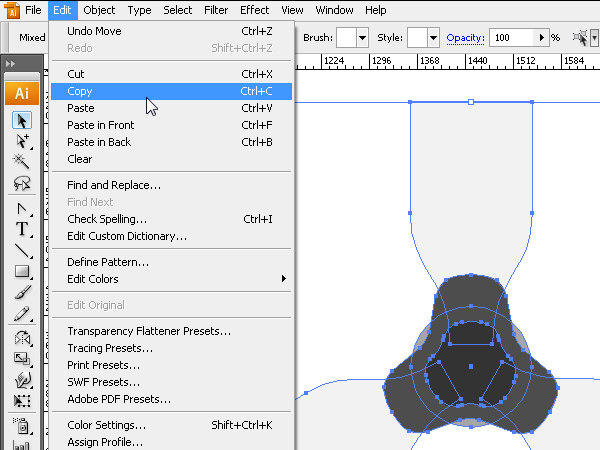Click the Opacity link label
The height and width of the screenshot is (450, 600).
[x=465, y=38]
